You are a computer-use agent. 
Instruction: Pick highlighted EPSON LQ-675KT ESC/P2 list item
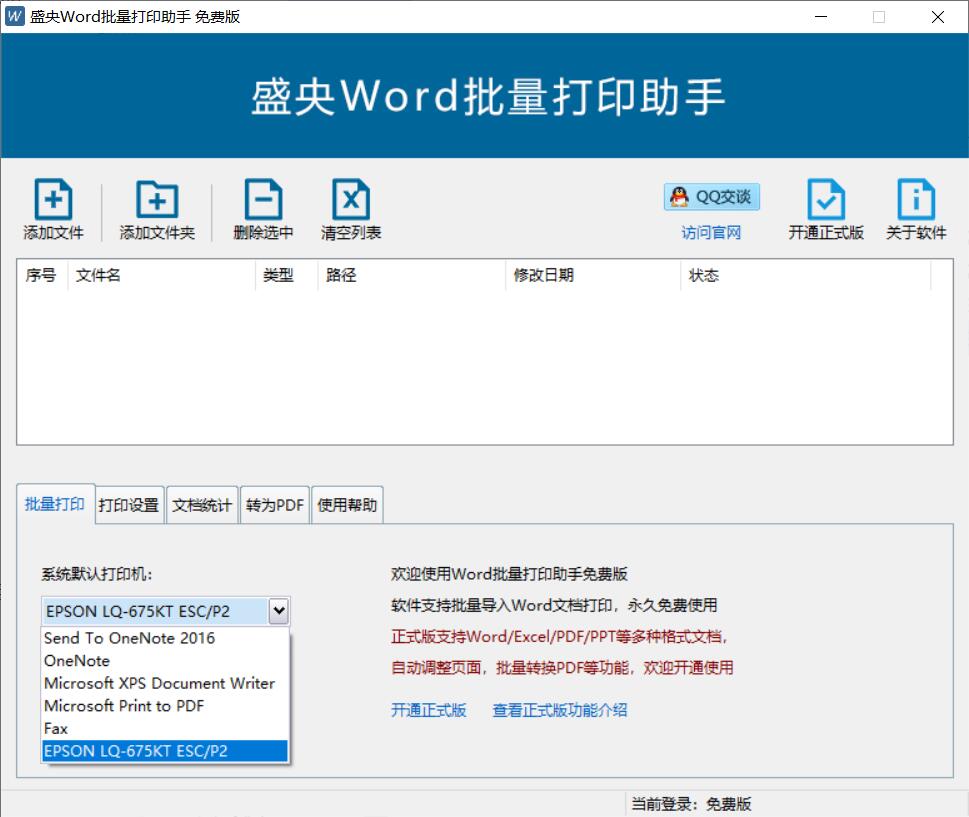point(165,751)
